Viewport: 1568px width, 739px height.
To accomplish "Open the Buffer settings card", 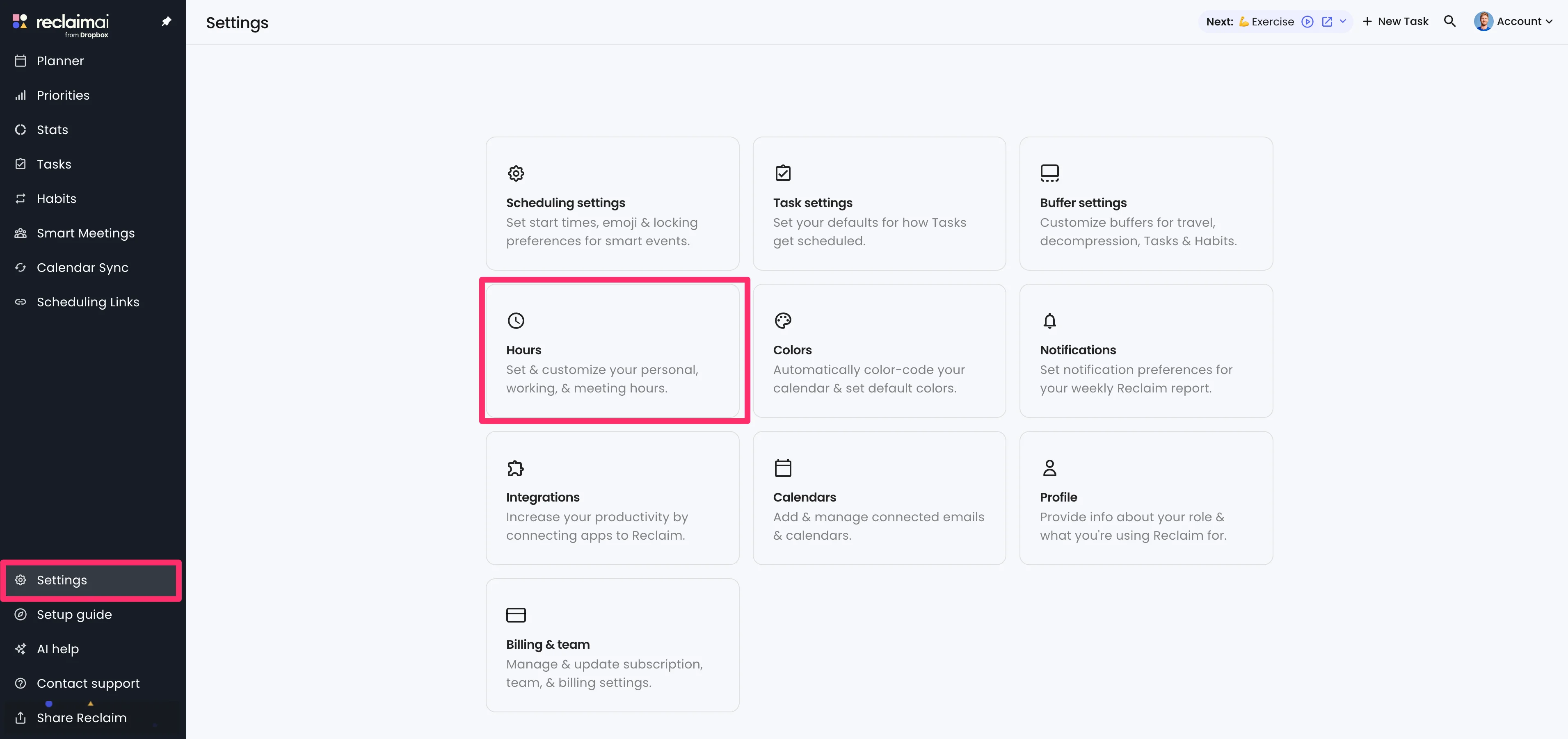I will coord(1145,203).
